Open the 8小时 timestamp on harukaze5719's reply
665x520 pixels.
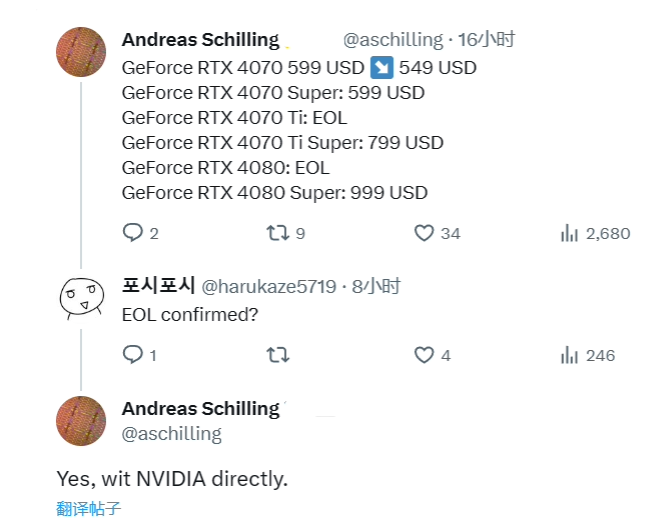point(378,287)
